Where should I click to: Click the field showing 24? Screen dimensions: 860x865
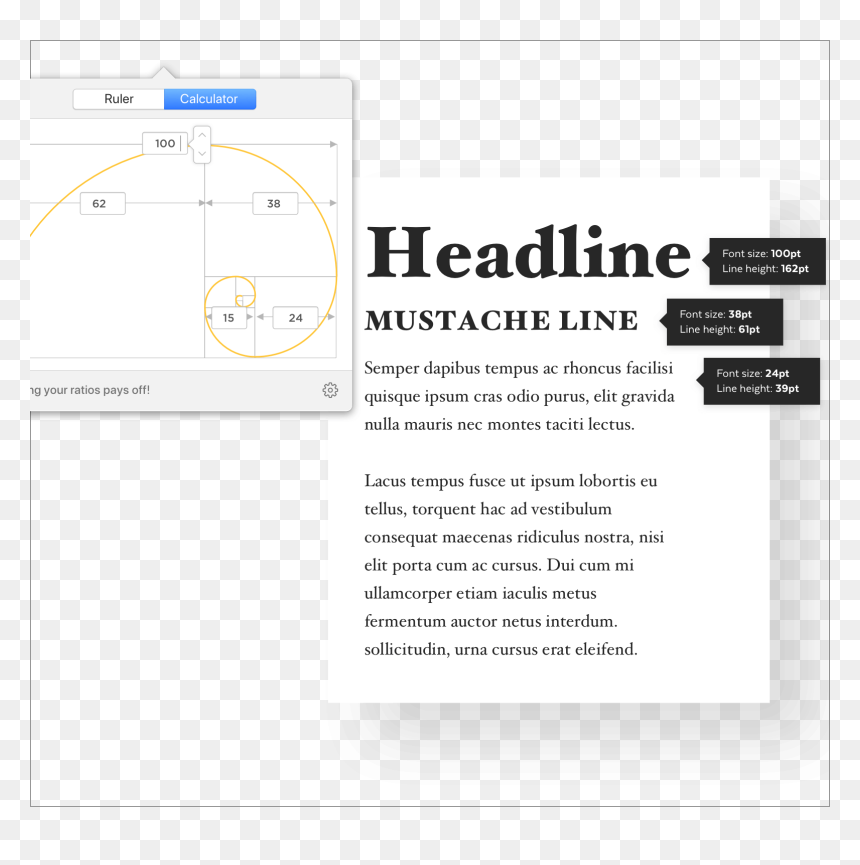(x=296, y=318)
